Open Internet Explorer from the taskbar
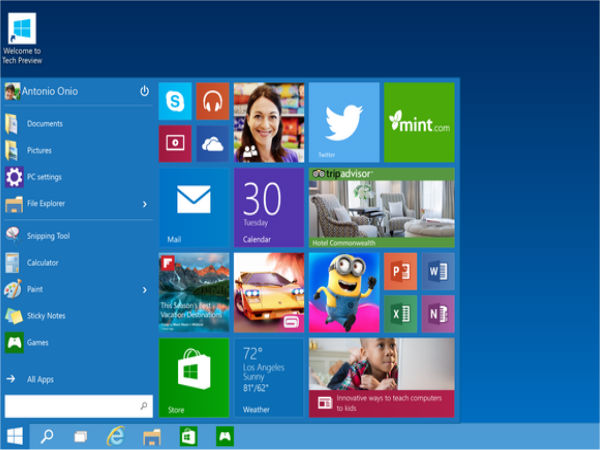 tap(115, 436)
